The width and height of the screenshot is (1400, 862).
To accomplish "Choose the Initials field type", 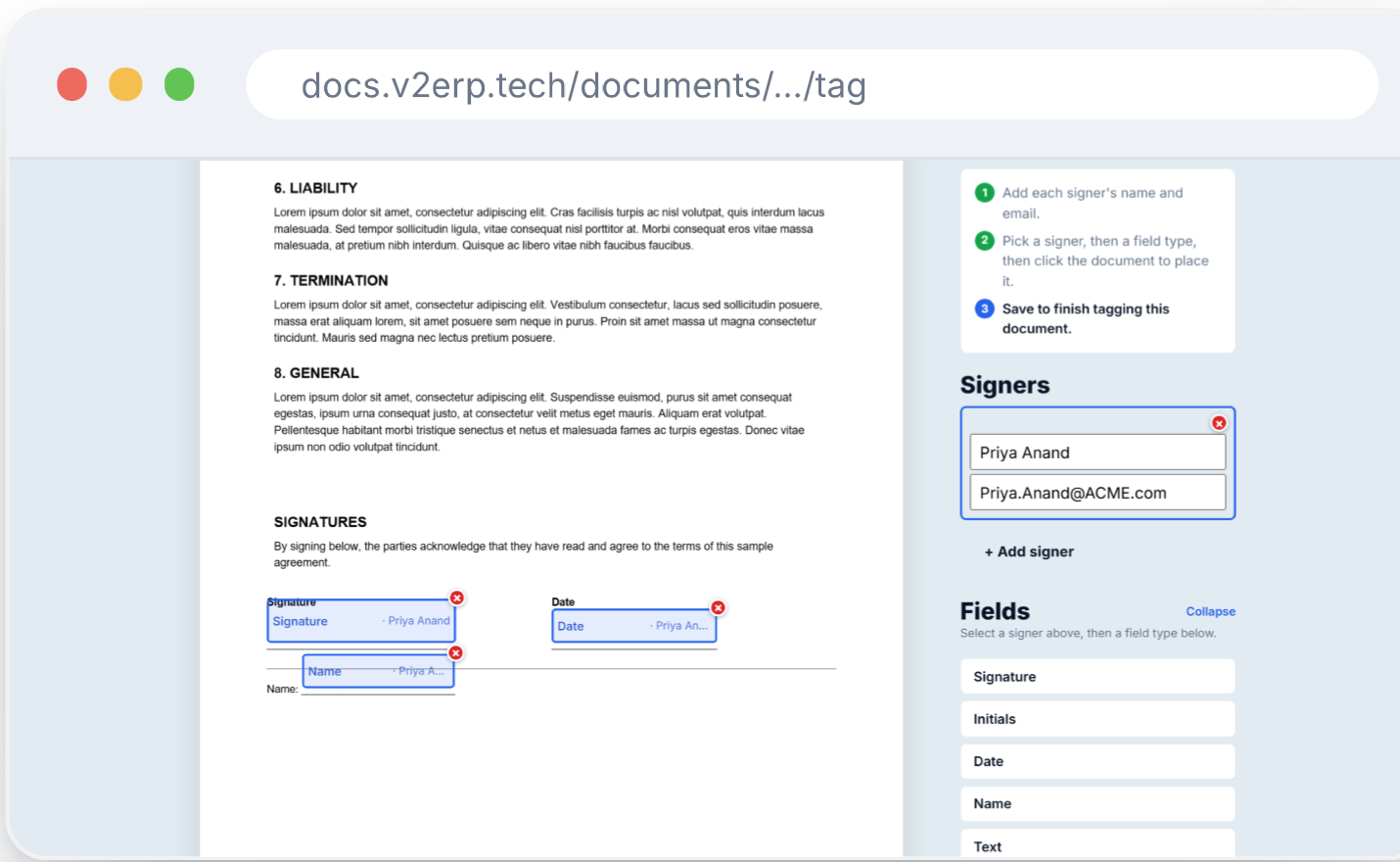I will tap(1097, 719).
